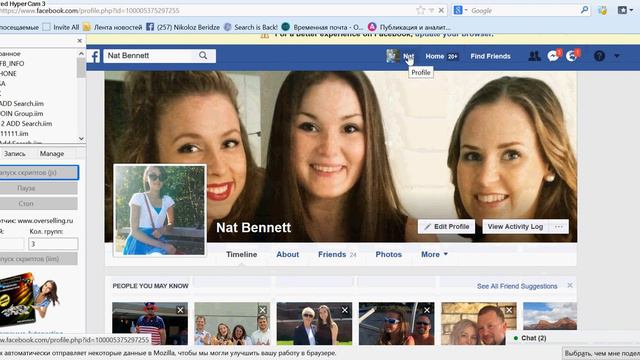Open the Временная почта bookmark

point(322,27)
